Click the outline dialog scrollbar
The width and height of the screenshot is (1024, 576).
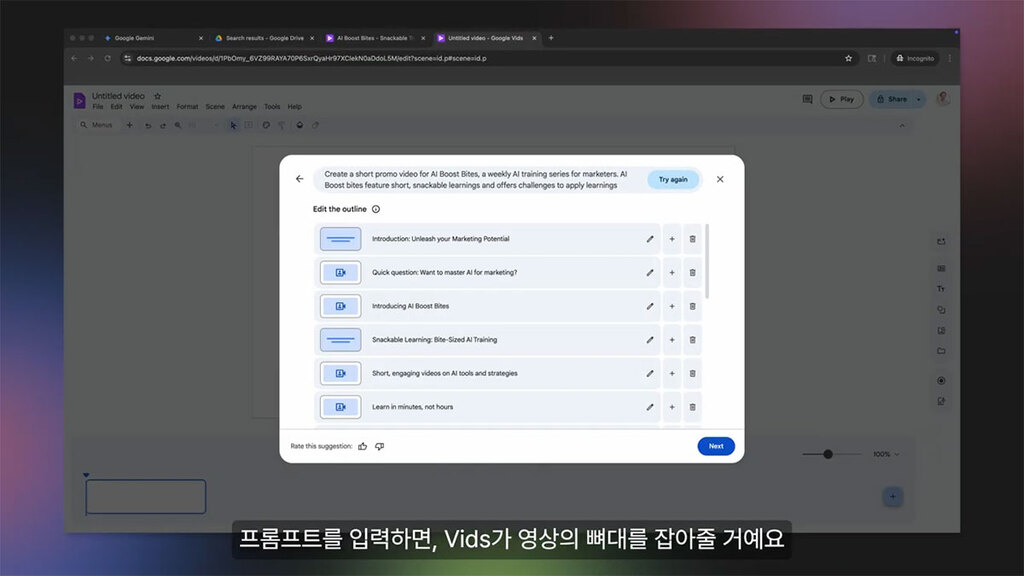(x=707, y=261)
